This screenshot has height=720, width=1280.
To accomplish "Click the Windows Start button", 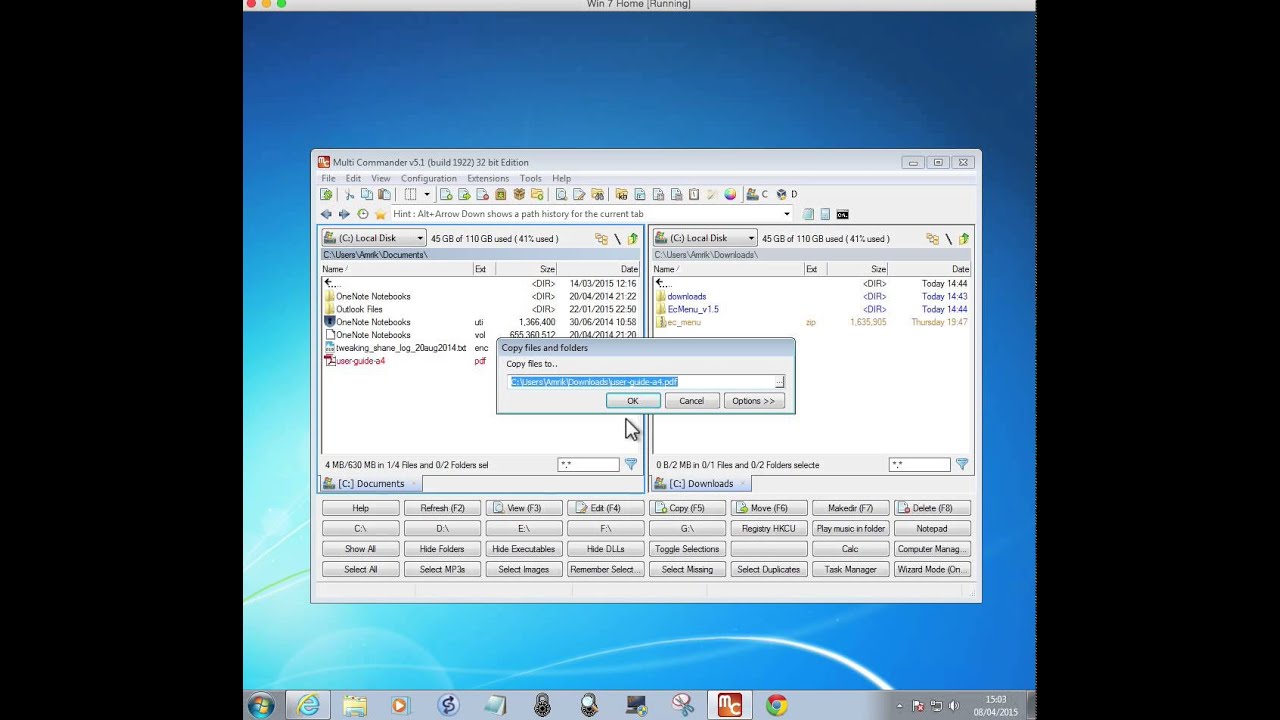I will (261, 705).
